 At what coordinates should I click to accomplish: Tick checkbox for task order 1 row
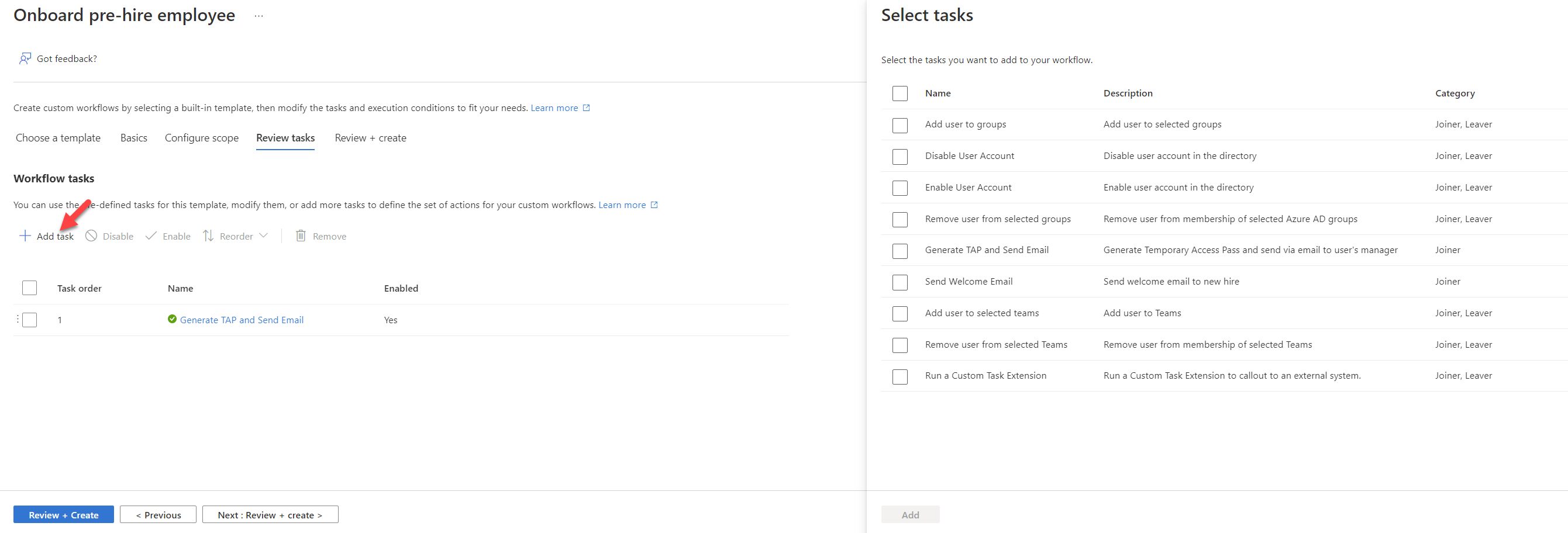tap(29, 320)
